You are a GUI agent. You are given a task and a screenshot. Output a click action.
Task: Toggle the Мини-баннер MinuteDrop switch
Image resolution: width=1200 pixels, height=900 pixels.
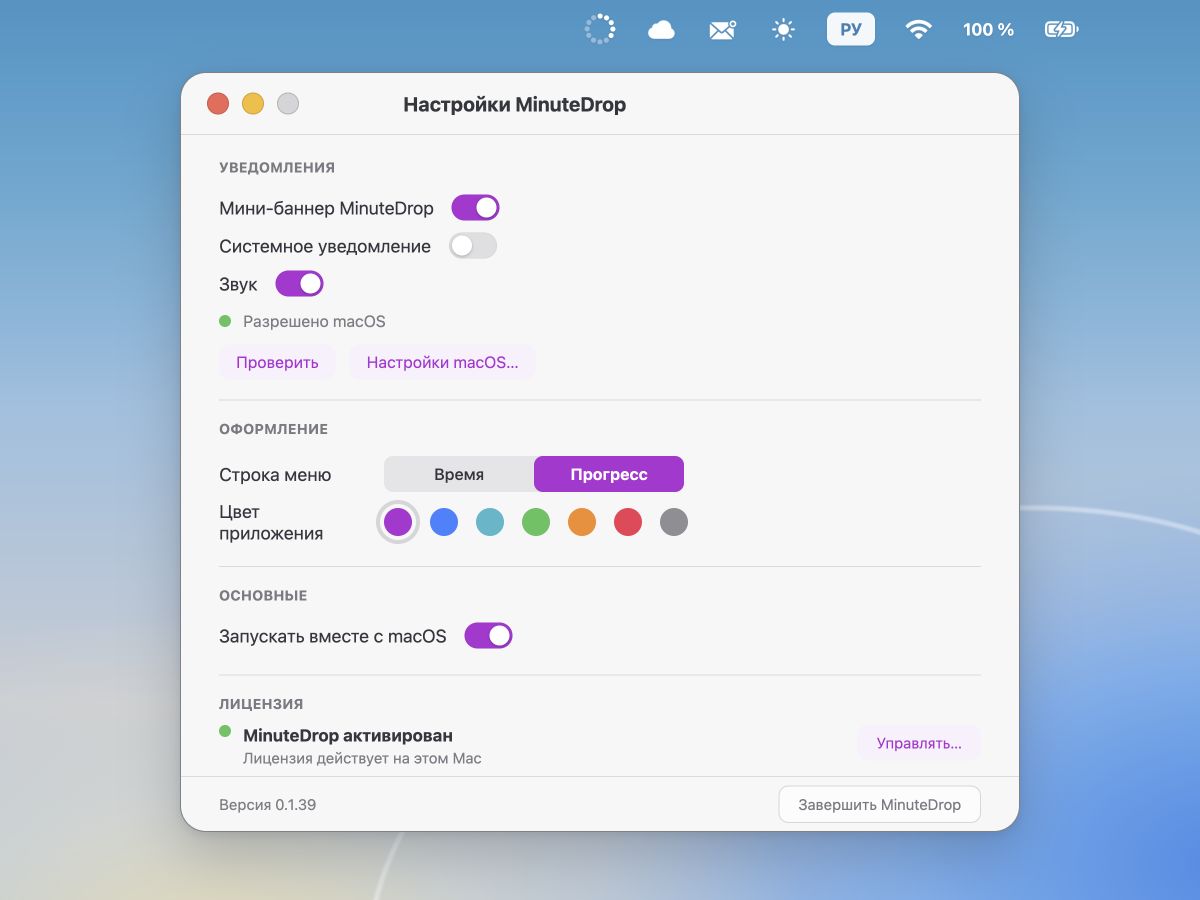click(475, 208)
